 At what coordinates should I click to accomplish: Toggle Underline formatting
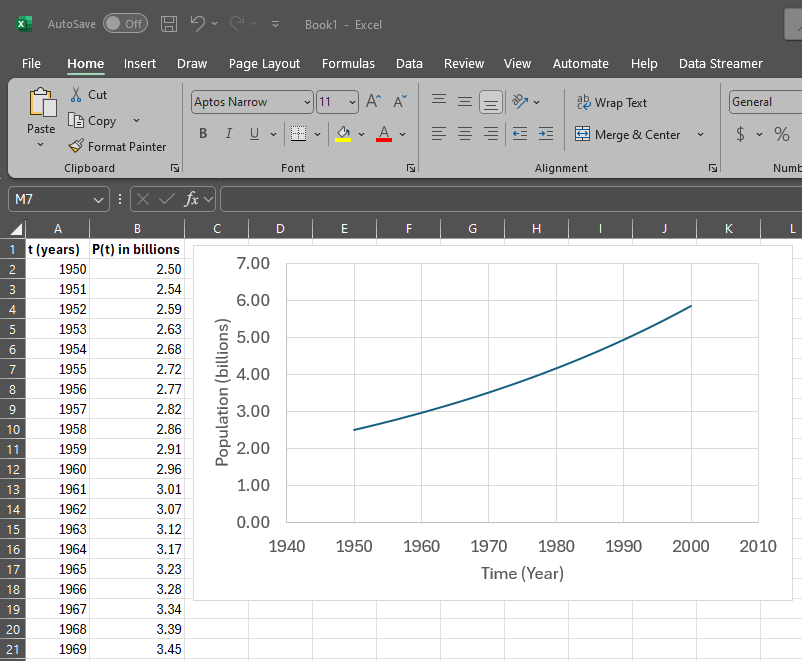tap(254, 134)
